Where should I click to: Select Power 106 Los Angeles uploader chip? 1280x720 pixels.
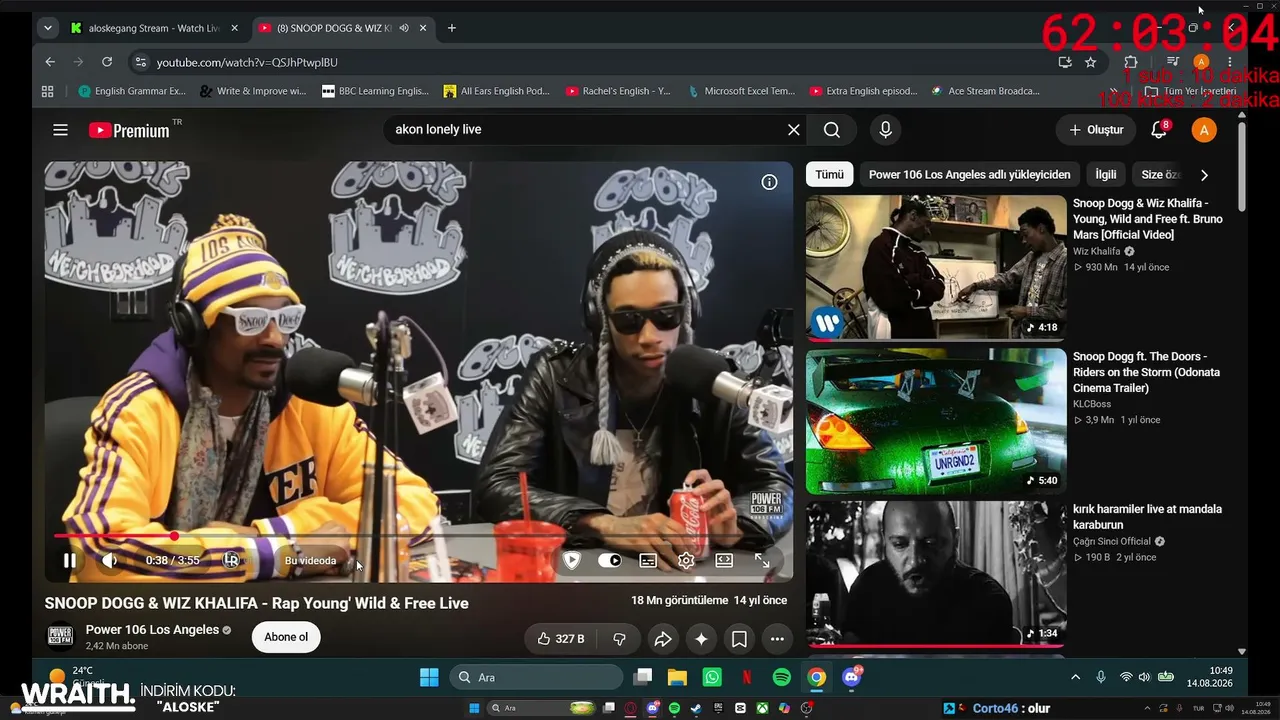point(970,174)
